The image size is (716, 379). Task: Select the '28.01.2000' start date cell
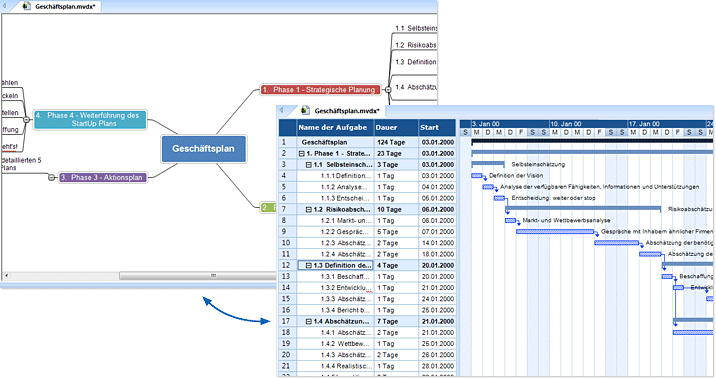437,366
